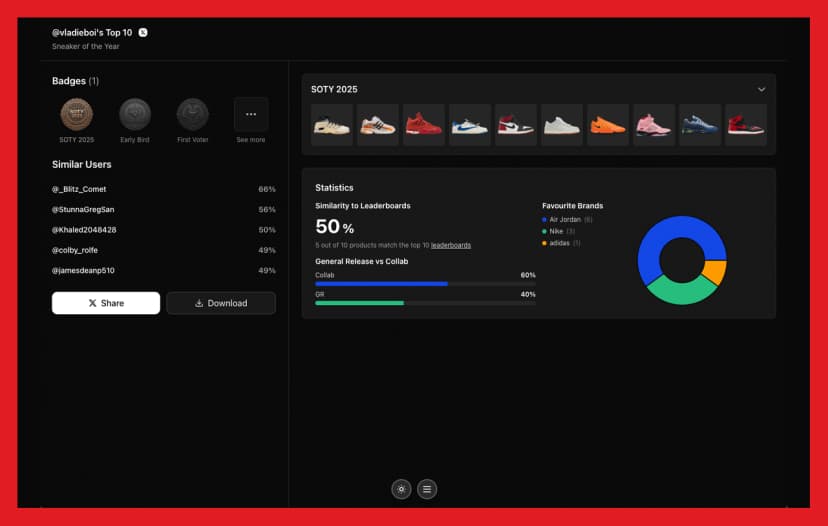Click the 66% similarity value for @_Blitz_Comet
This screenshot has height=526, width=828.
pyautogui.click(x=267, y=189)
